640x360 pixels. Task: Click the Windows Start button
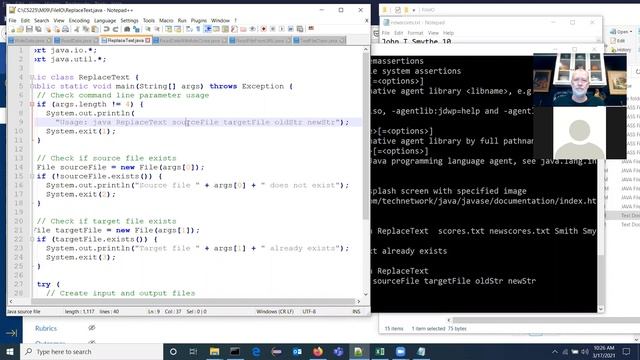click(10, 351)
